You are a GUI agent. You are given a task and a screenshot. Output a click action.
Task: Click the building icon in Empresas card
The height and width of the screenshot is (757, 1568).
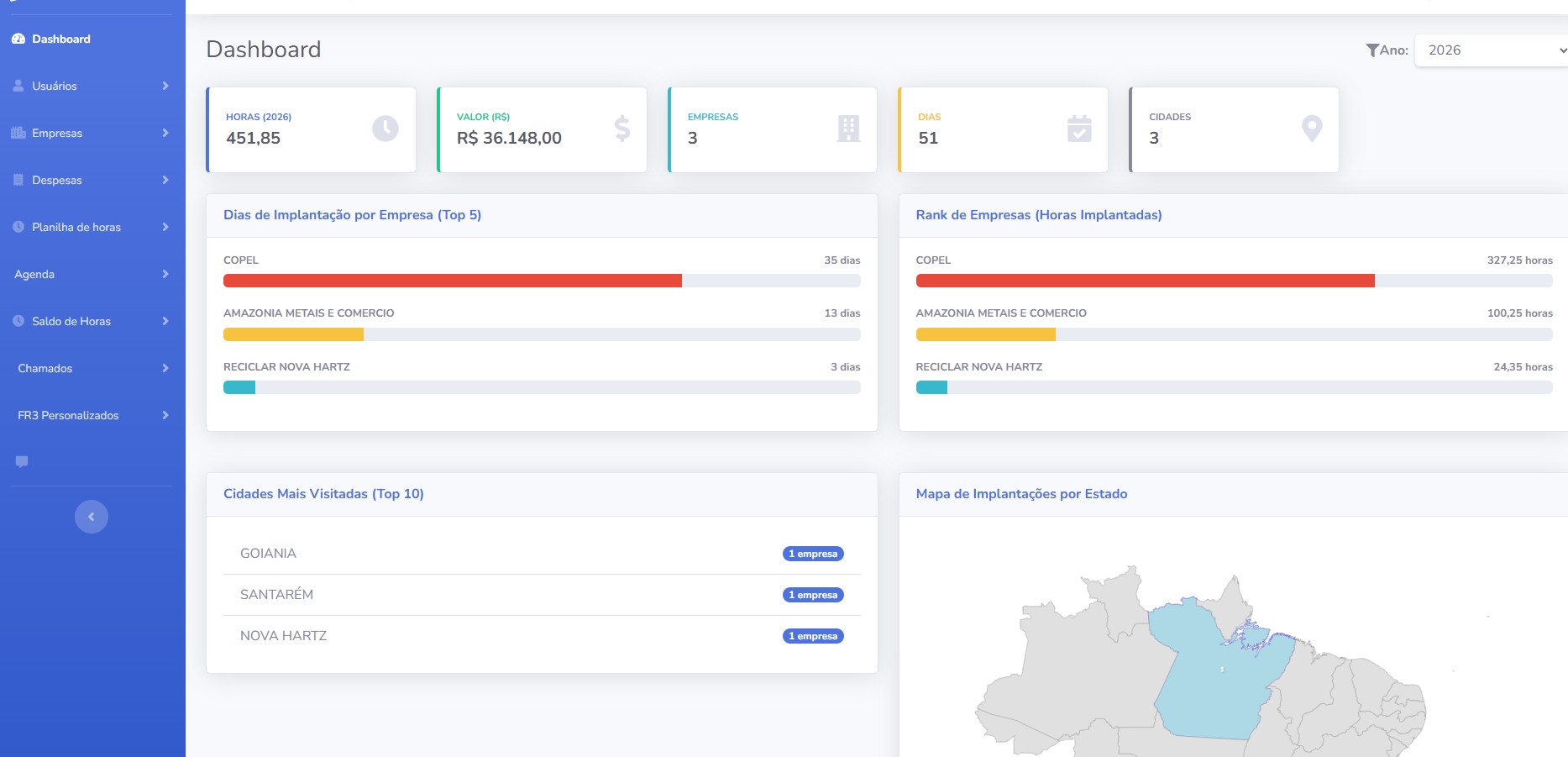[x=848, y=129]
